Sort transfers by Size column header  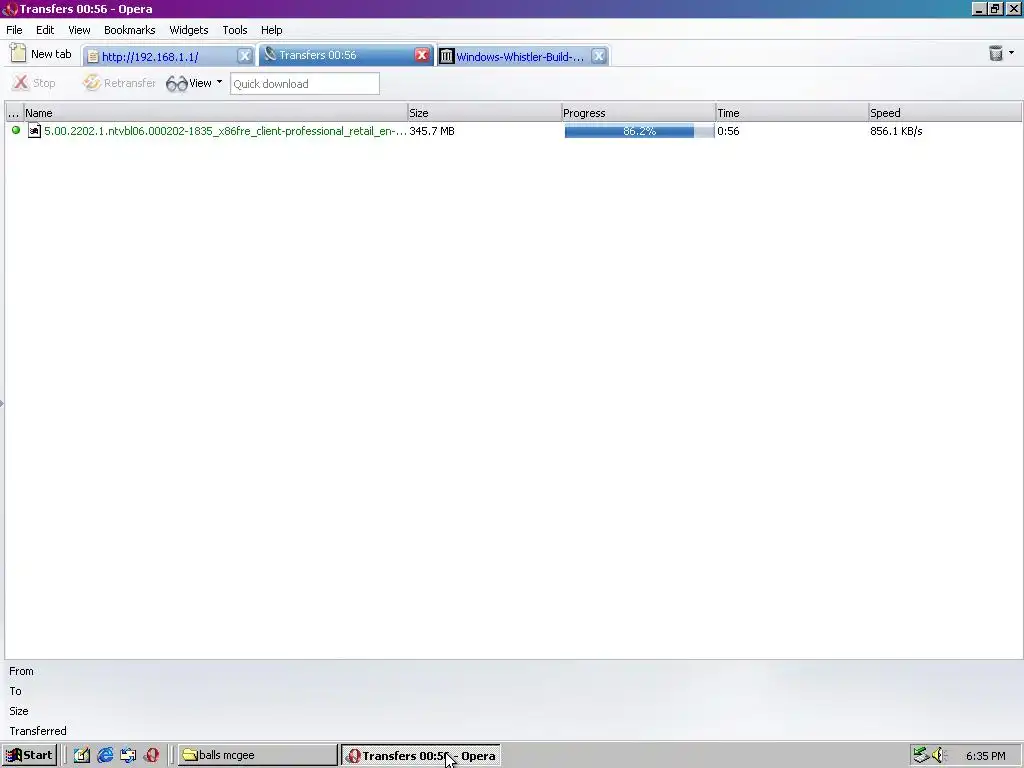[x=485, y=112]
